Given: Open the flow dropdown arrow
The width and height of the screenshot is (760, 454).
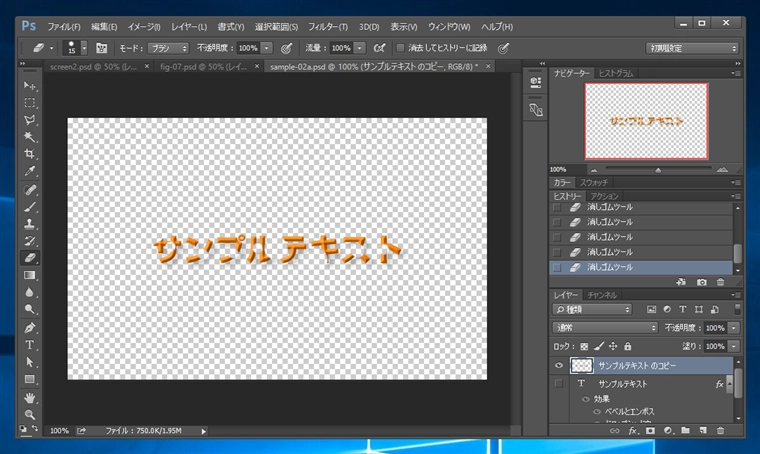Looking at the screenshot, I should point(360,48).
